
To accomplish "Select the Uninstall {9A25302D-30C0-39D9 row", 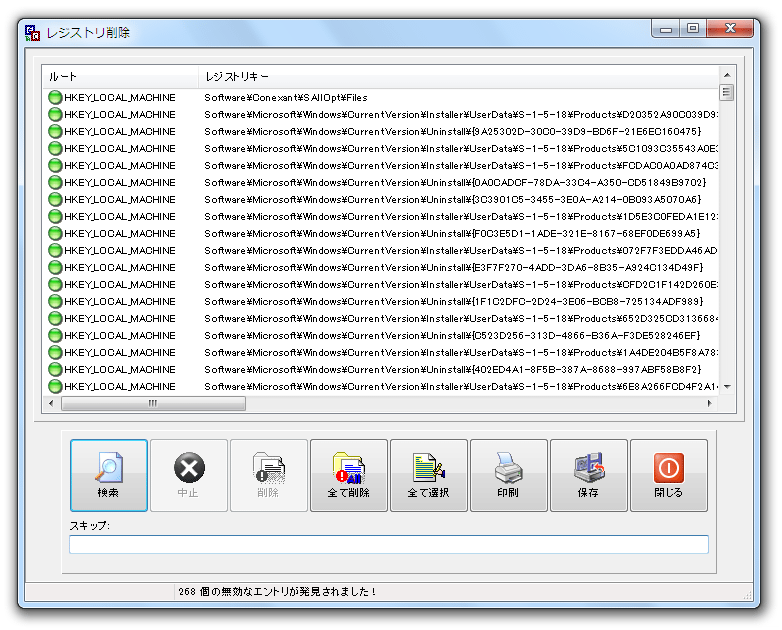I will pyautogui.click(x=380, y=132).
